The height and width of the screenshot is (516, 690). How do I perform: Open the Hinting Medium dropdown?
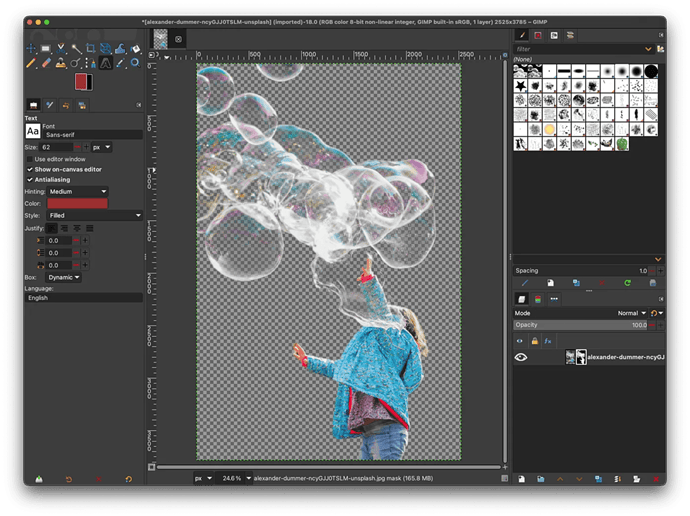pos(77,191)
